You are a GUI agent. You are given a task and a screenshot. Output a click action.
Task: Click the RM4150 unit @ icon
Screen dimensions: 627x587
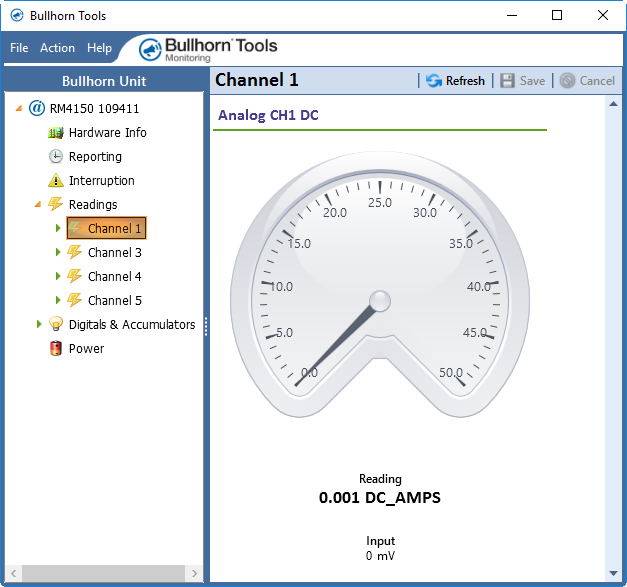pyautogui.click(x=37, y=109)
